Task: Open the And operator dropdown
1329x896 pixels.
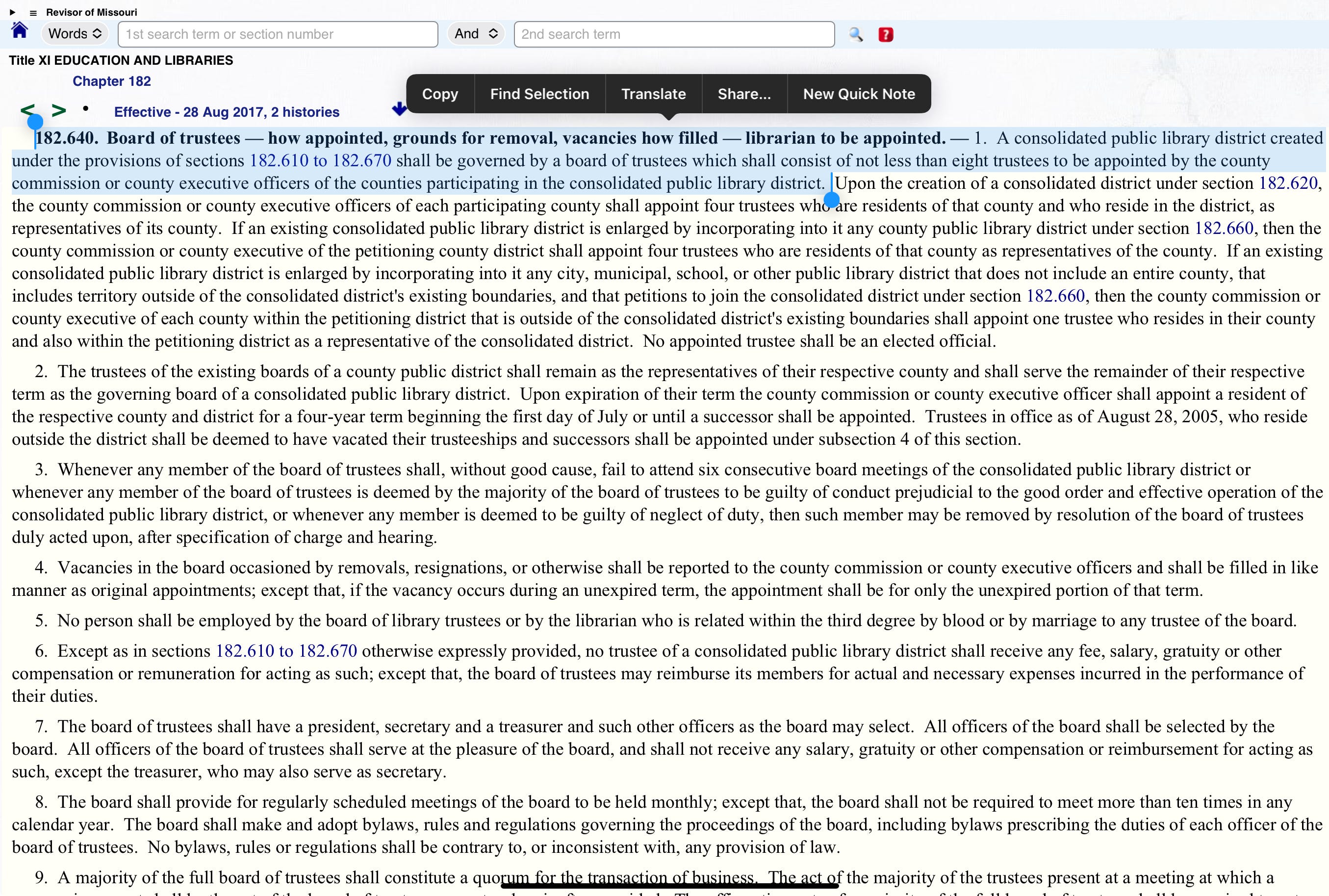Action: pyautogui.click(x=476, y=34)
